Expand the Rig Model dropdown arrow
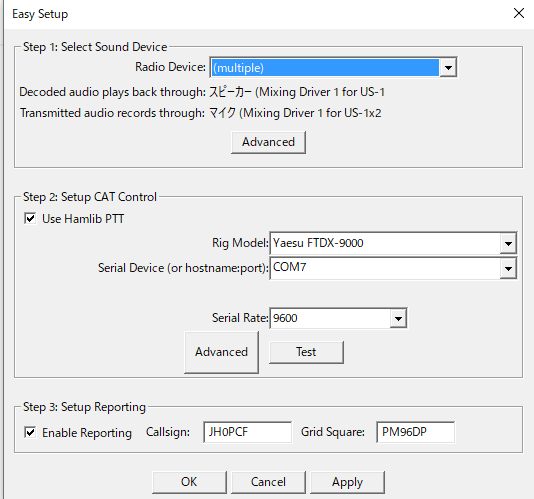 pos(508,243)
